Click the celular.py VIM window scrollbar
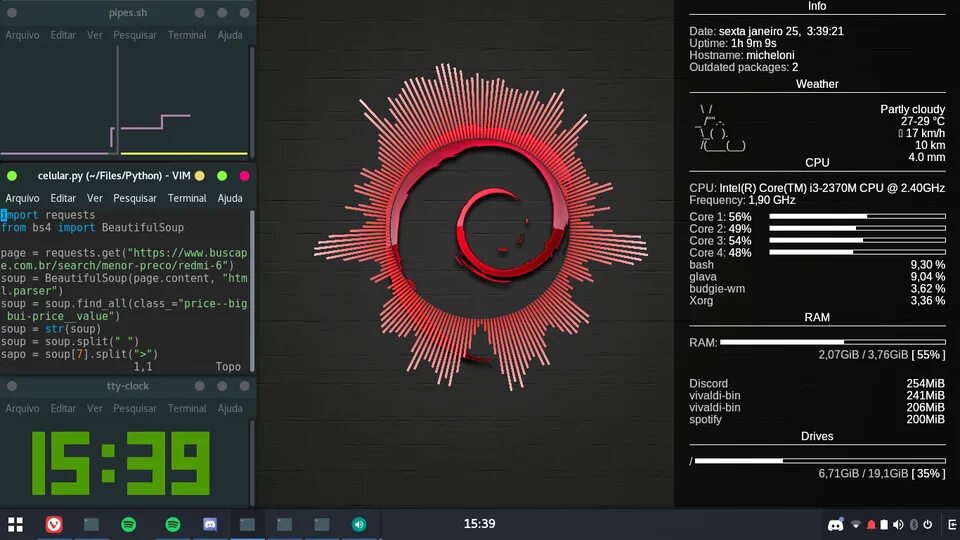 252,291
